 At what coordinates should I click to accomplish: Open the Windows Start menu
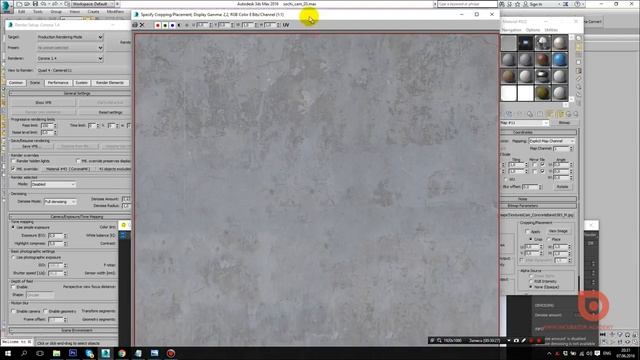(8, 353)
